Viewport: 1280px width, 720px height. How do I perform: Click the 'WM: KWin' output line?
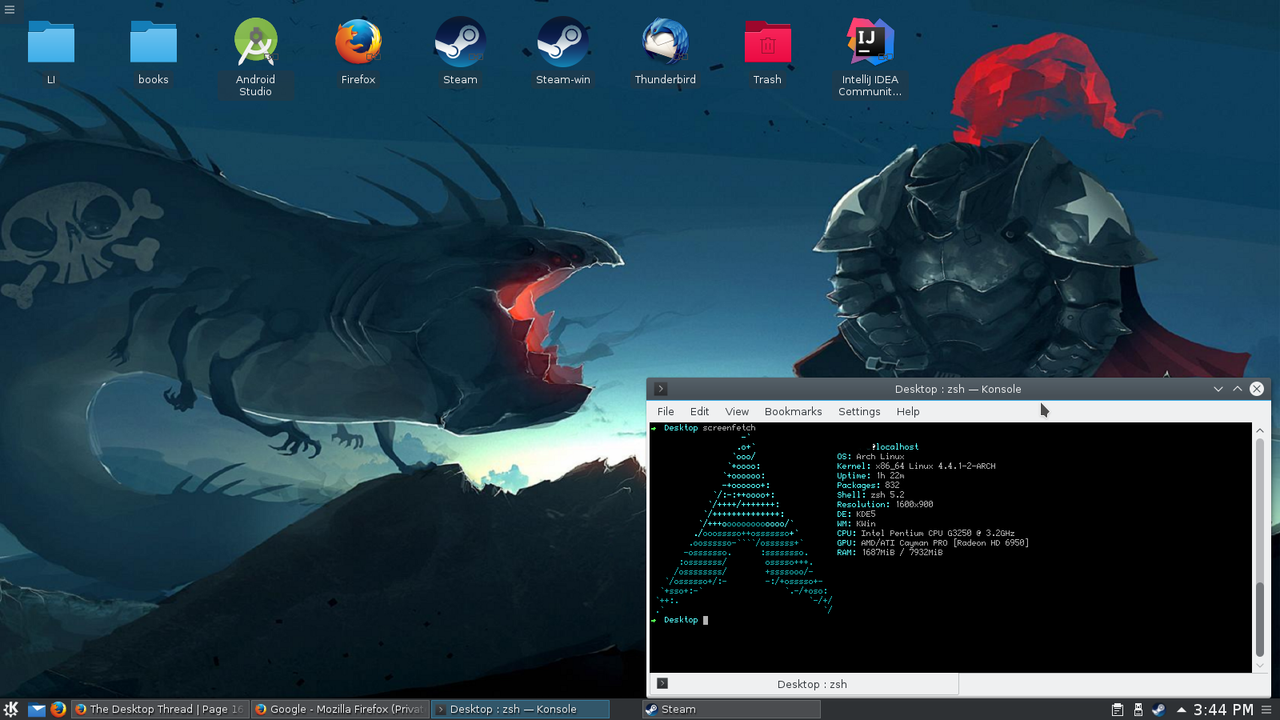856,524
